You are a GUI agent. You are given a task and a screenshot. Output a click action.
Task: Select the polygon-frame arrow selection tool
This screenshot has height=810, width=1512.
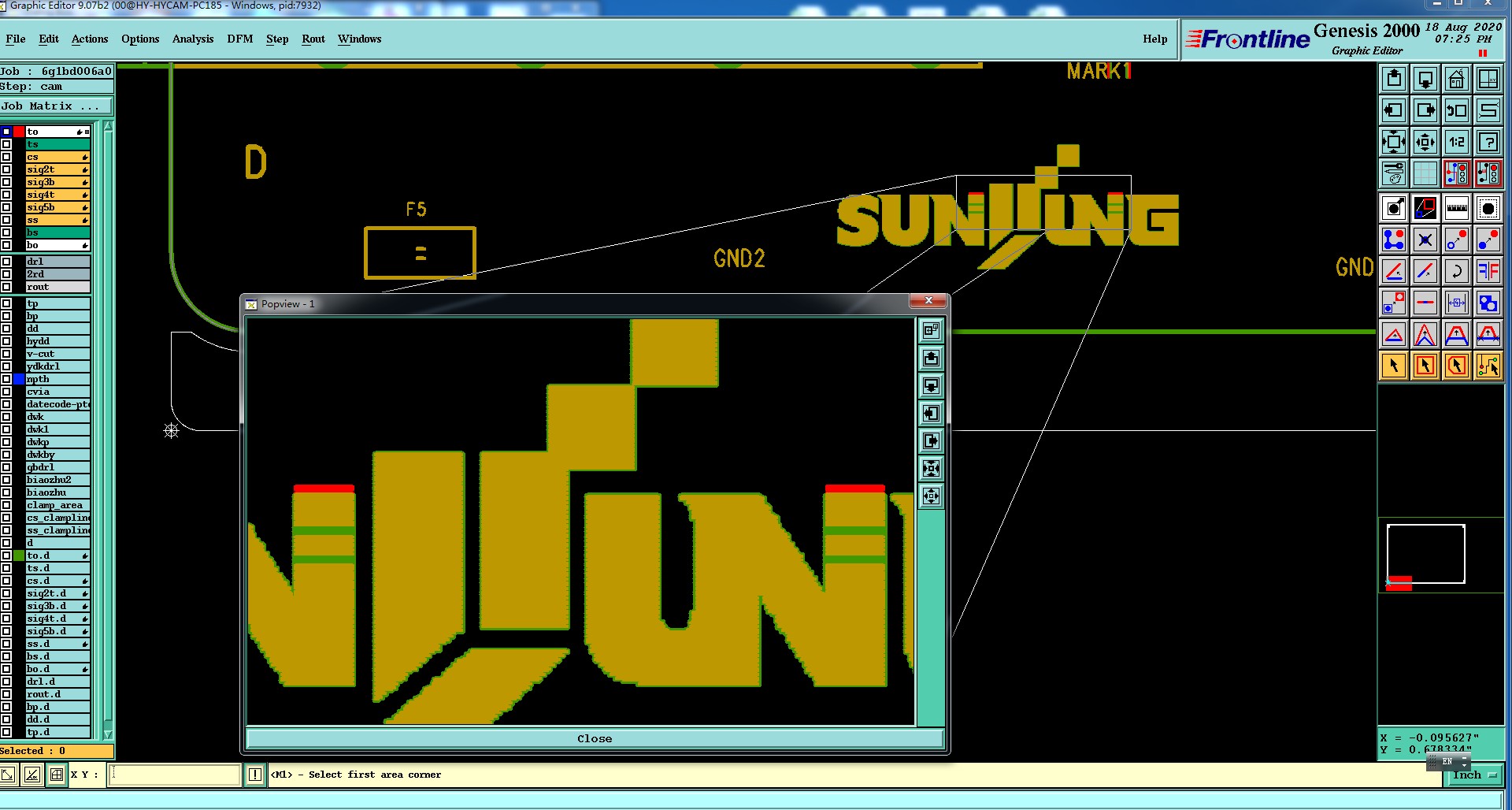click(1457, 366)
